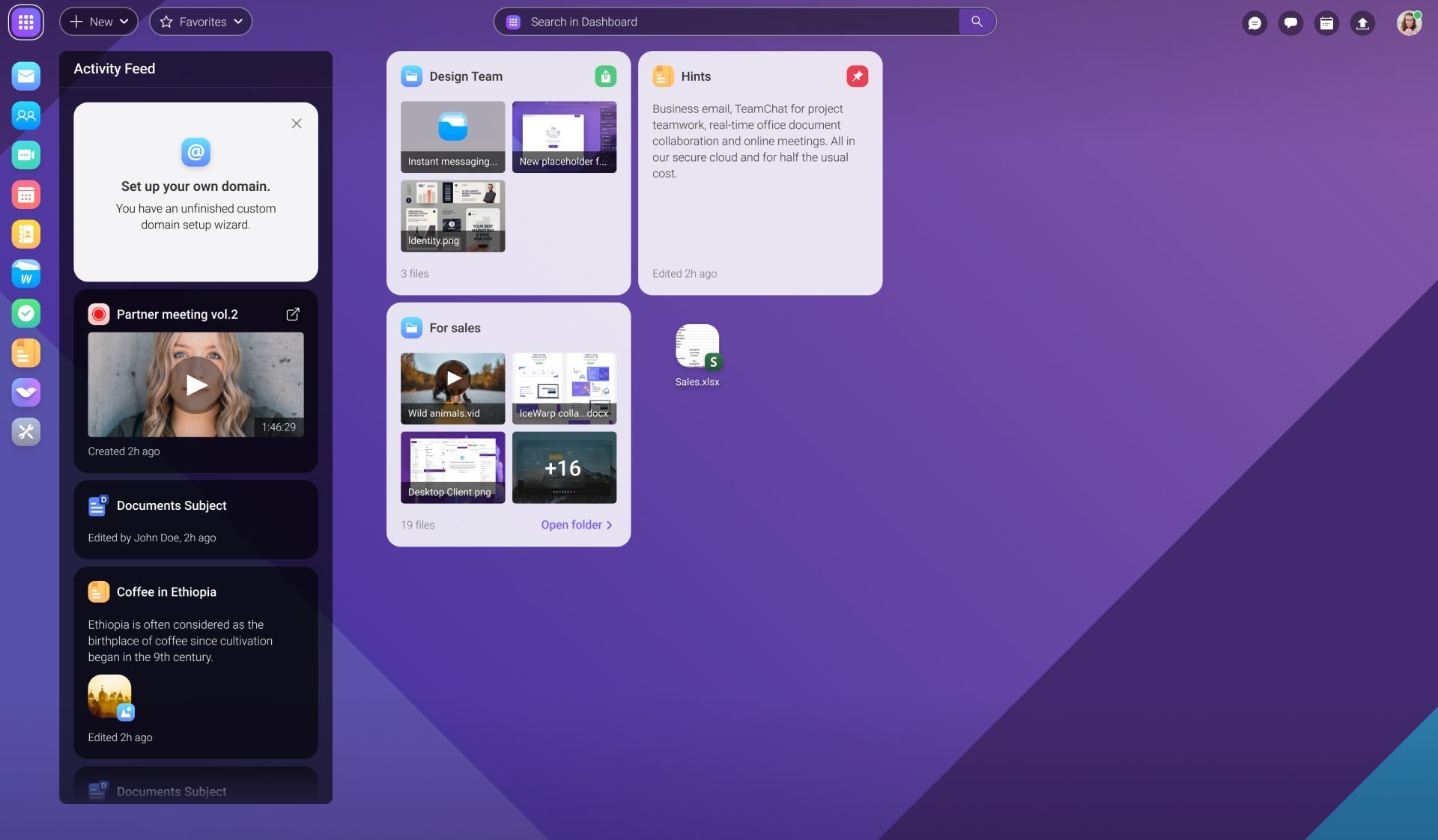Open the user avatar profile menu
This screenshot has width=1438, height=840.
(x=1409, y=22)
